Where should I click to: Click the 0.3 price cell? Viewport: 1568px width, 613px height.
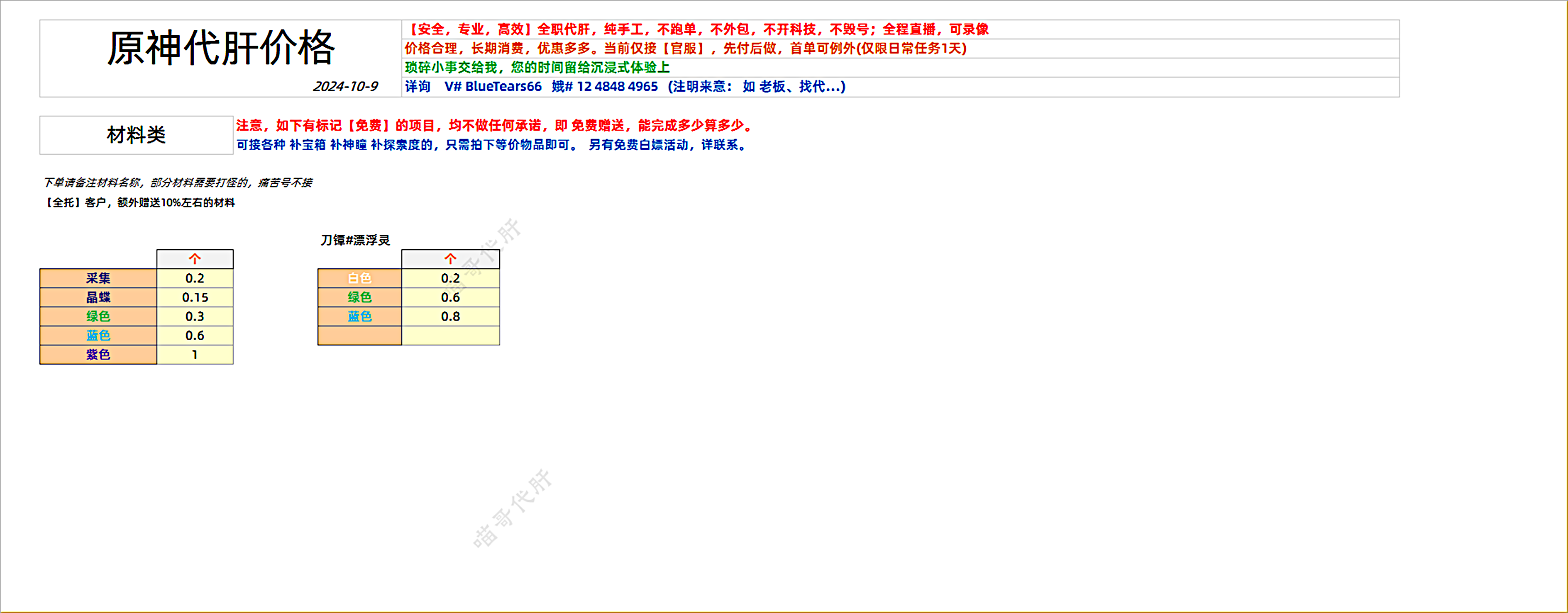195,316
